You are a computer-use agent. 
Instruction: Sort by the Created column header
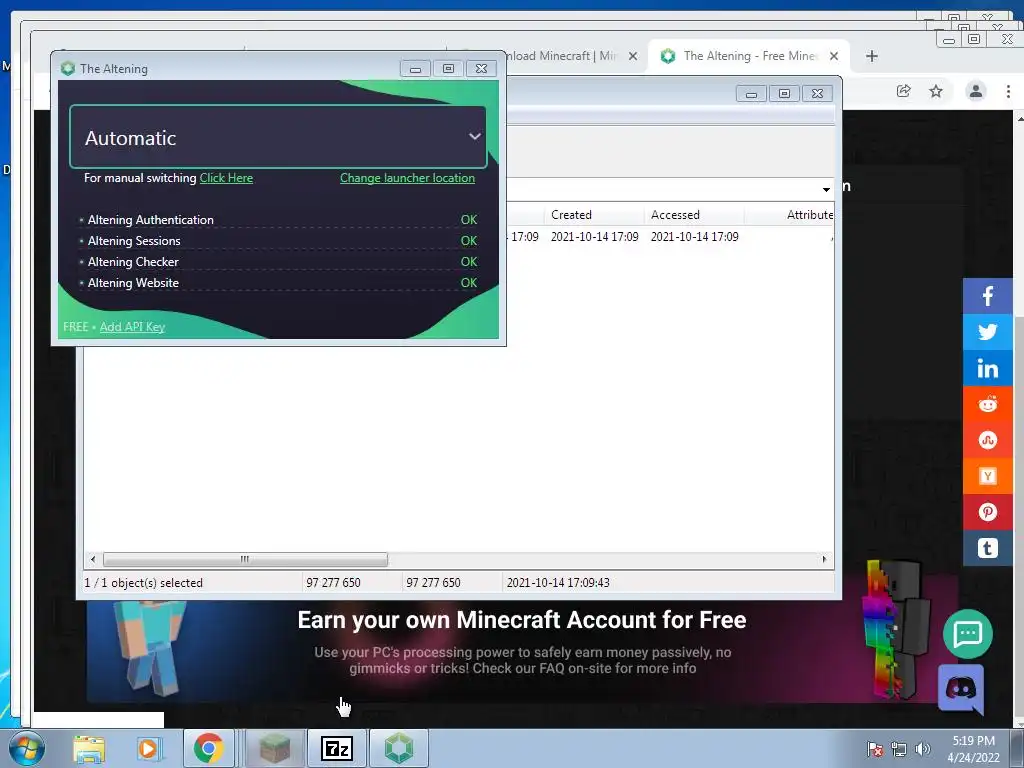tap(594, 215)
